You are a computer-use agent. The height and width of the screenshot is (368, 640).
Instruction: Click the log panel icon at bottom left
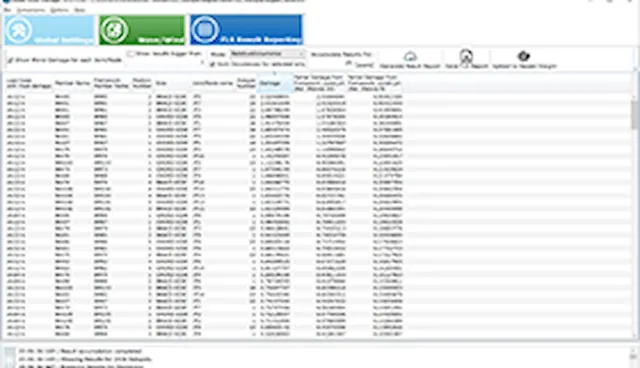coord(10,356)
